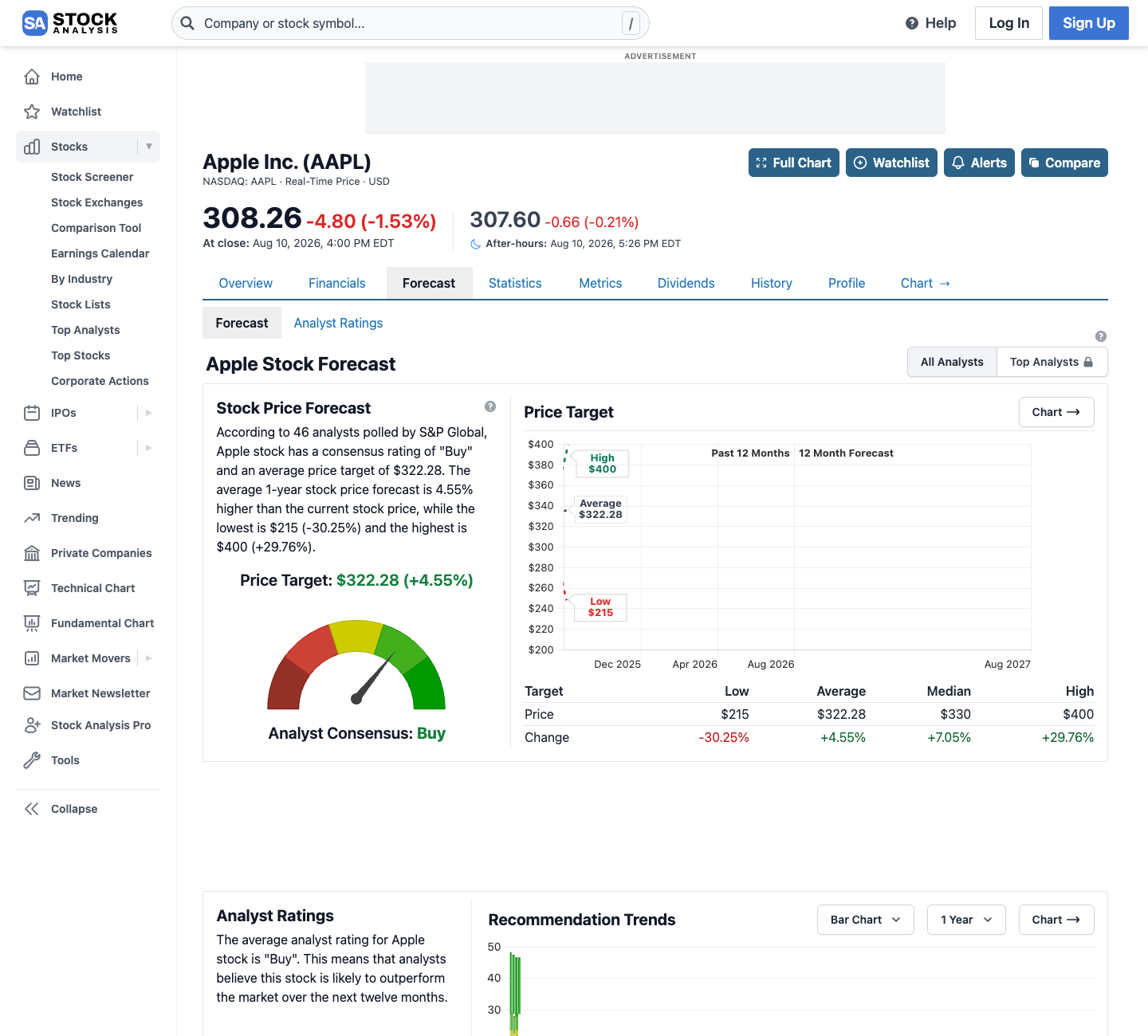Click the Sign Up button
The width and height of the screenshot is (1148, 1036).
(1089, 23)
